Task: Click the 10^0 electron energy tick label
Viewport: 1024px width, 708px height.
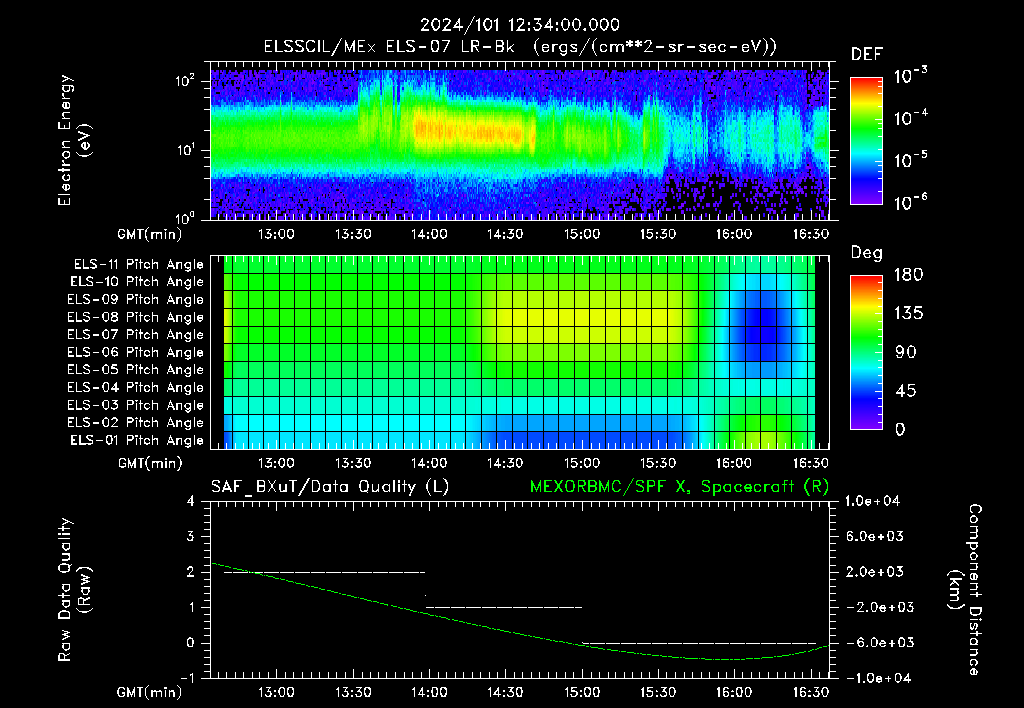Action: point(185,217)
